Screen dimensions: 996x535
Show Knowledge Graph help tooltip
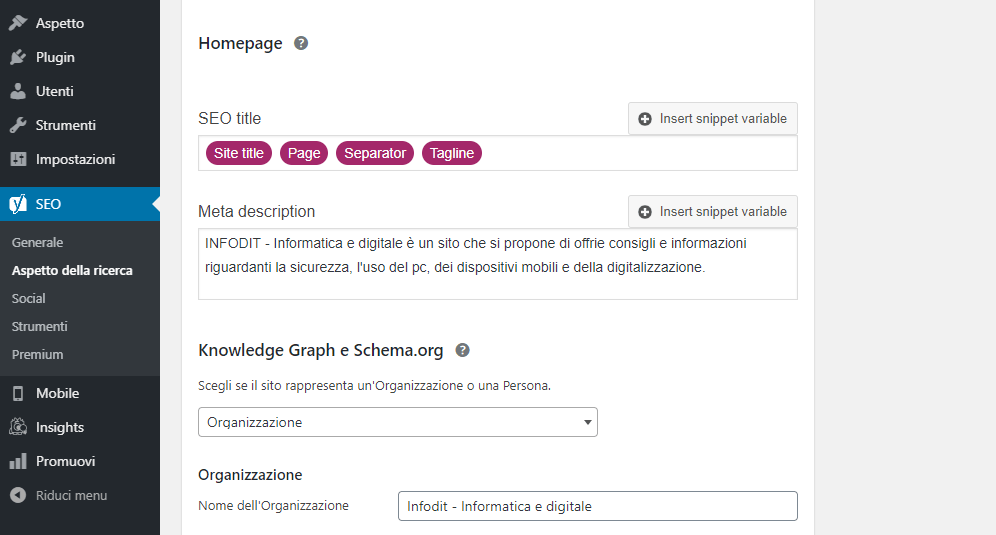click(463, 350)
